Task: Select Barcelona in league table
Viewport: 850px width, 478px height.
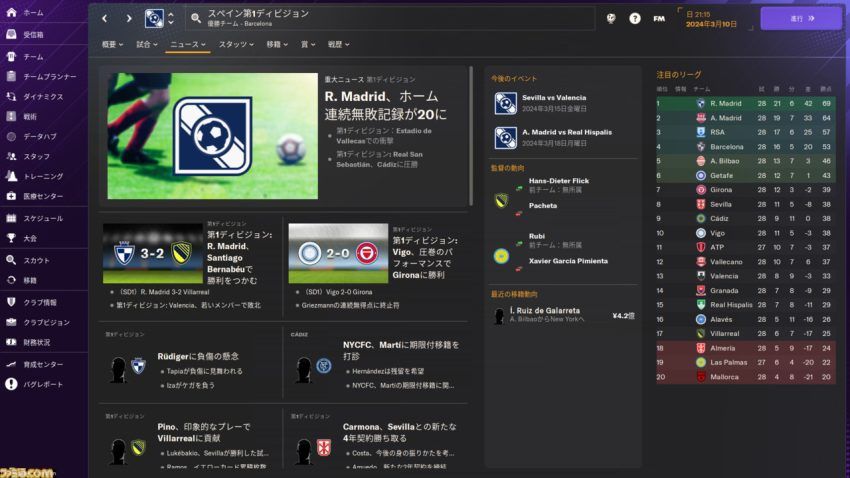Action: [745, 146]
